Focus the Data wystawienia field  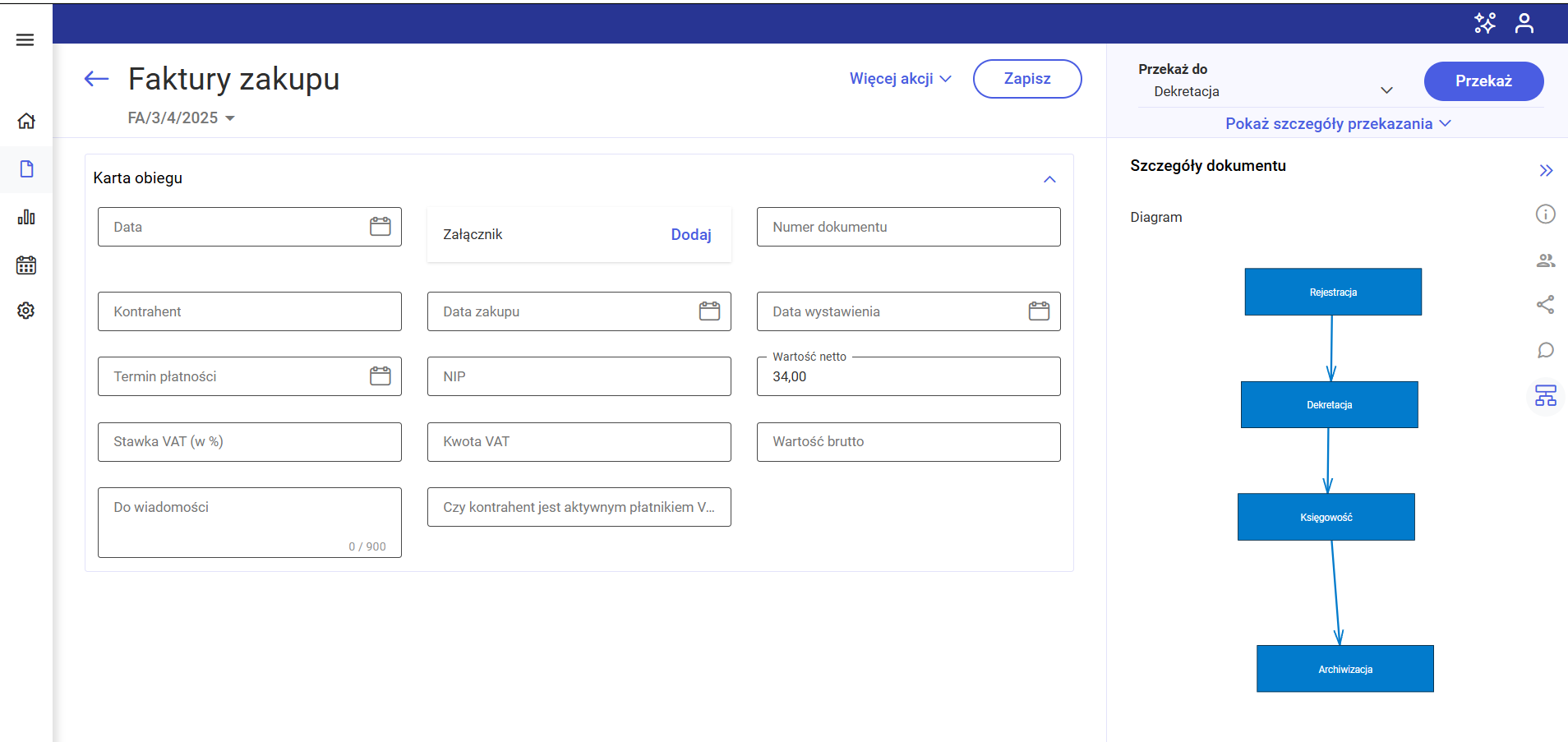coord(909,311)
